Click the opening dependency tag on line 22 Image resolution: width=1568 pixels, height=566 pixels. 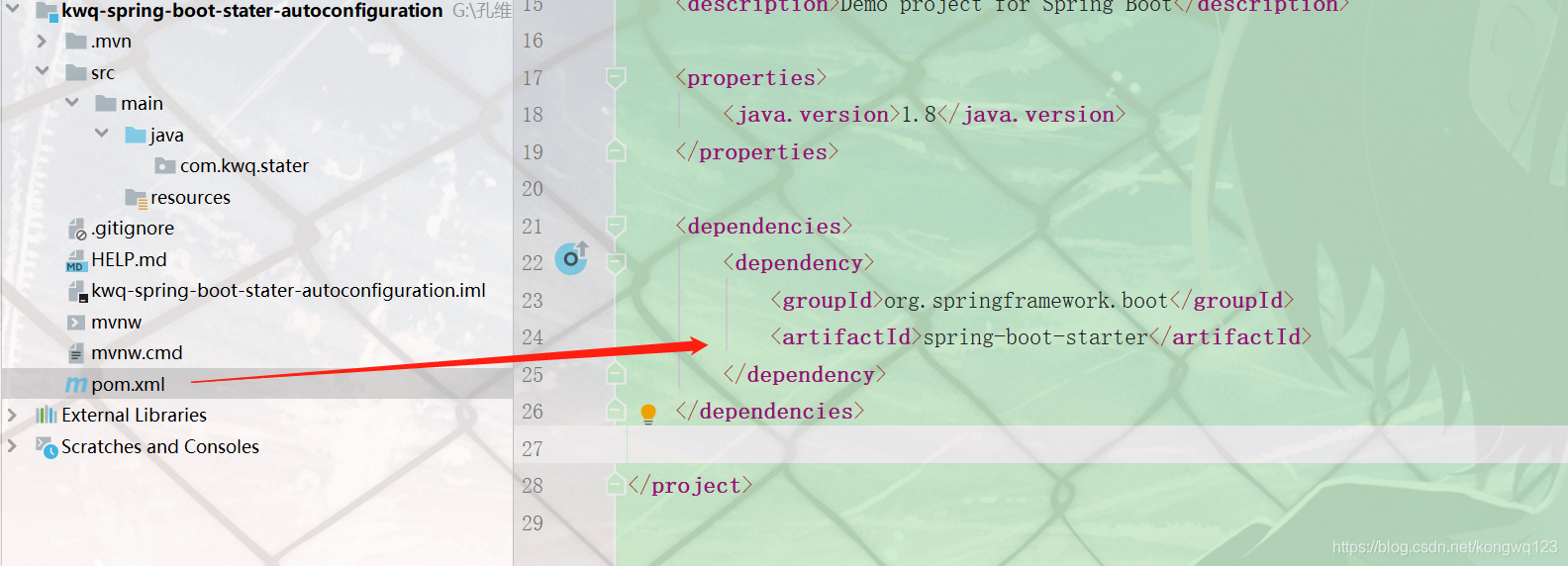[x=799, y=263]
